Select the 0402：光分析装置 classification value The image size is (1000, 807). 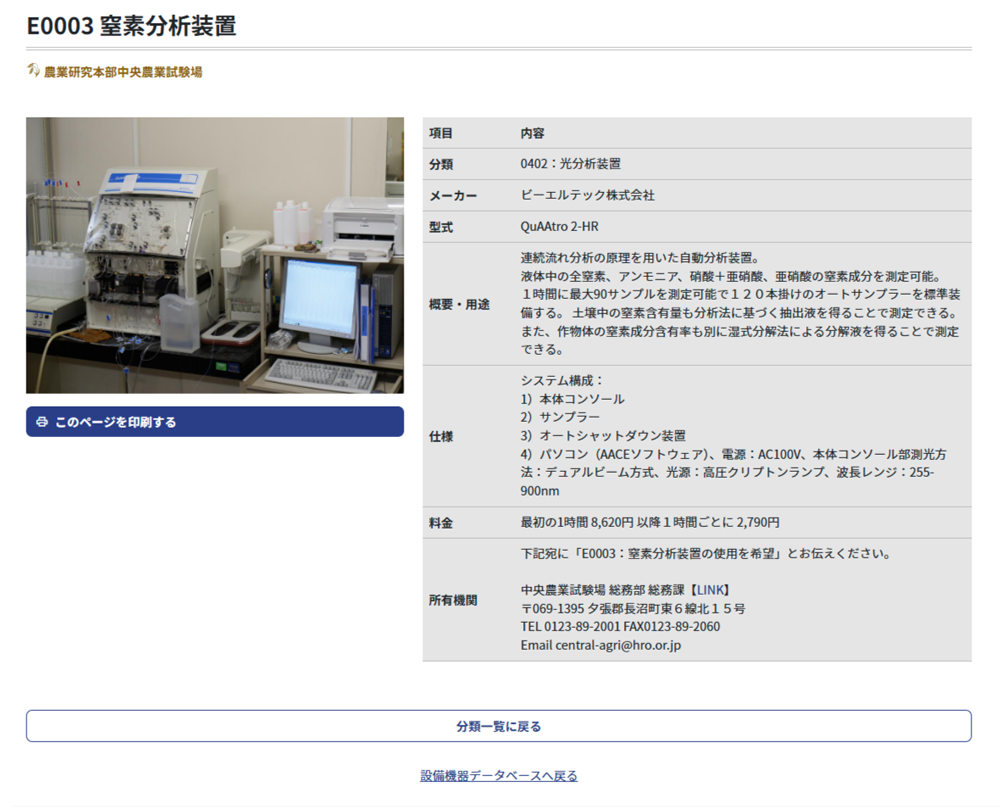click(570, 164)
